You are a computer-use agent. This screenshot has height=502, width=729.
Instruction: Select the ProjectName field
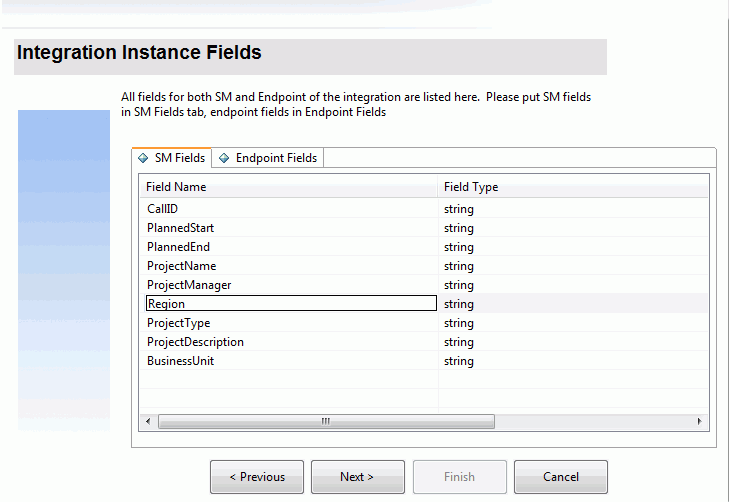[181, 266]
